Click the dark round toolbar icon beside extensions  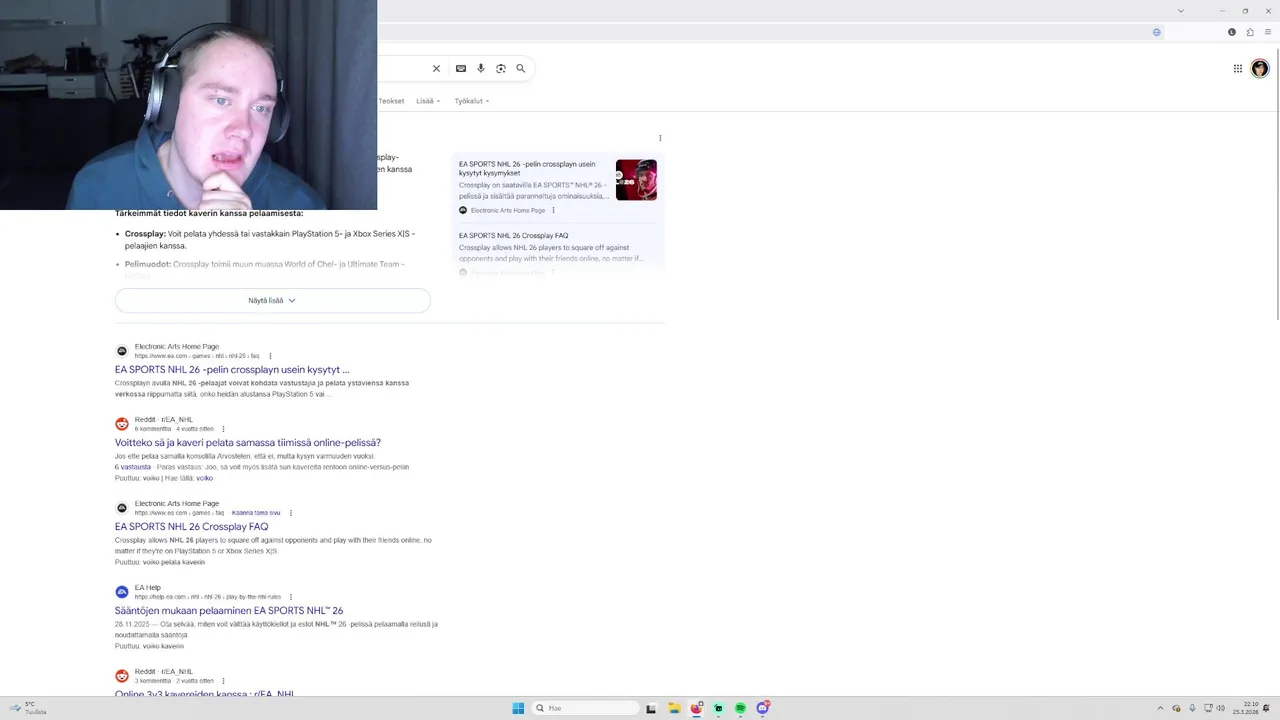pyautogui.click(x=1232, y=32)
